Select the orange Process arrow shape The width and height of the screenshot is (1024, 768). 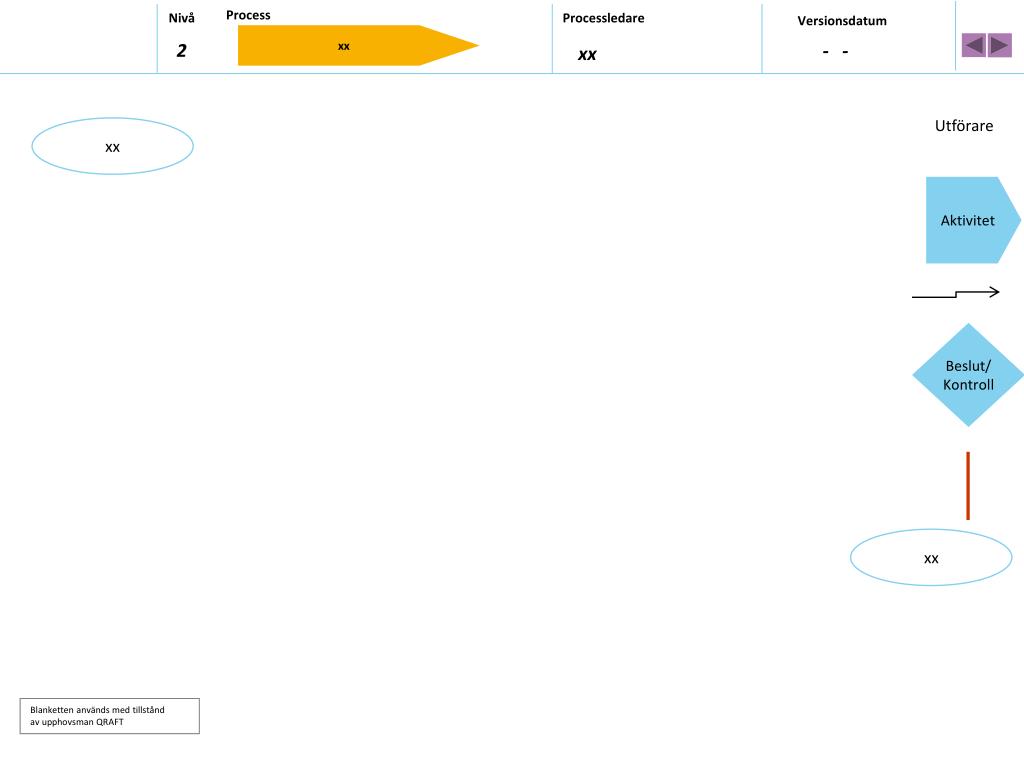click(x=358, y=45)
